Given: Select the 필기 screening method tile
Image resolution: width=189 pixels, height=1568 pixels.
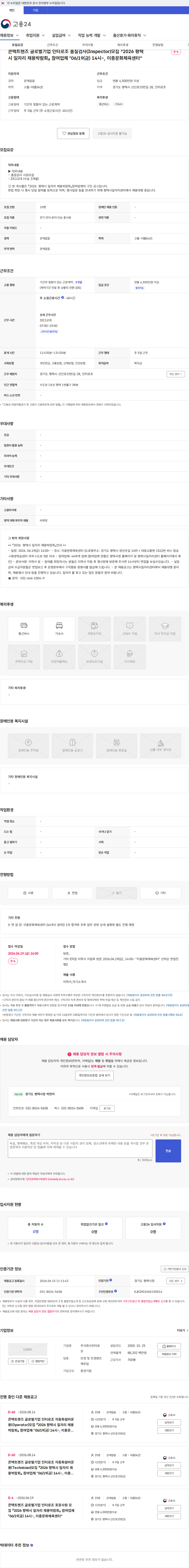Looking at the screenshot, I should point(116,893).
